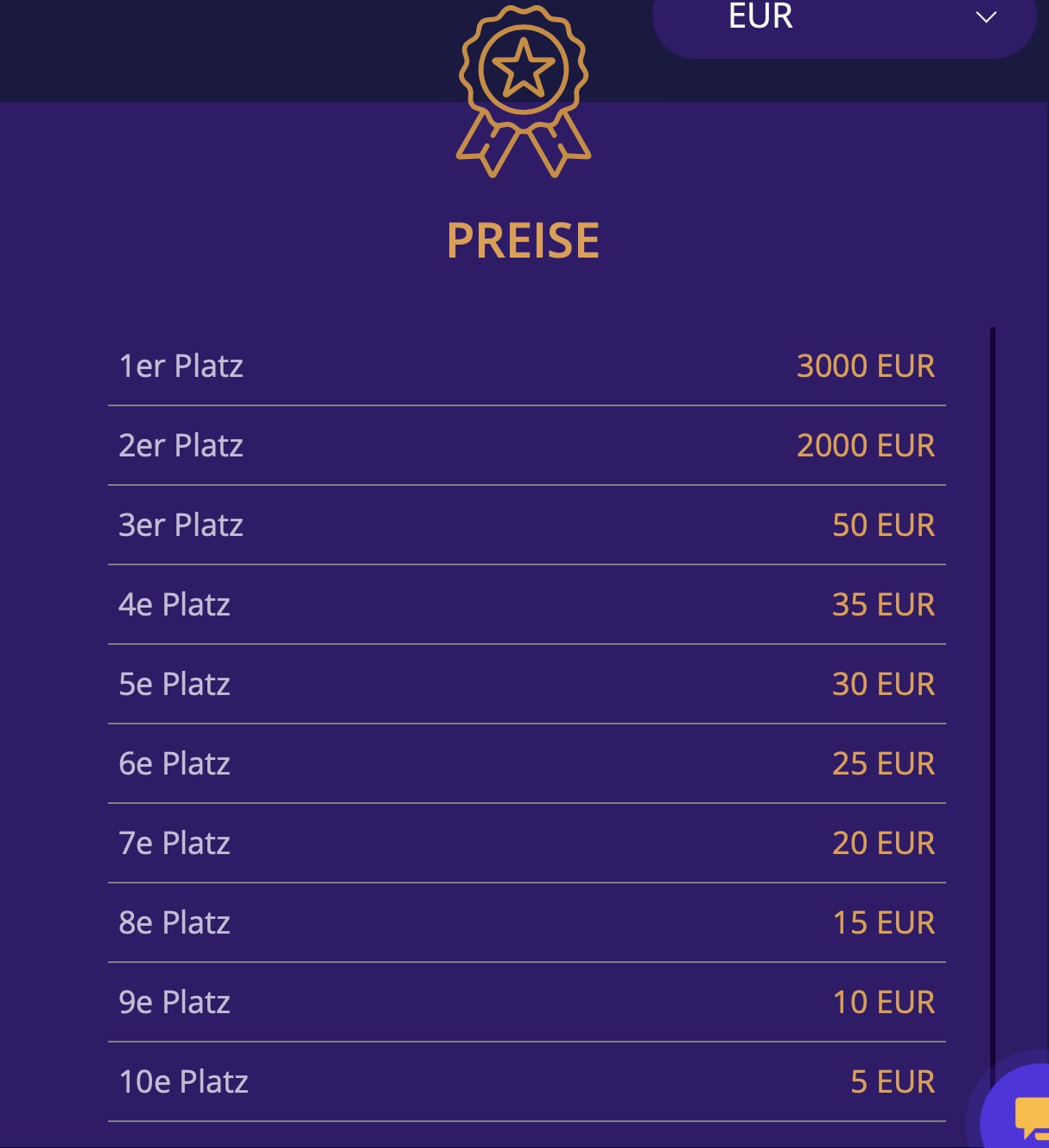The image size is (1049, 1148).
Task: Click the 15 EUR value for 8e Platz
Action: point(883,922)
